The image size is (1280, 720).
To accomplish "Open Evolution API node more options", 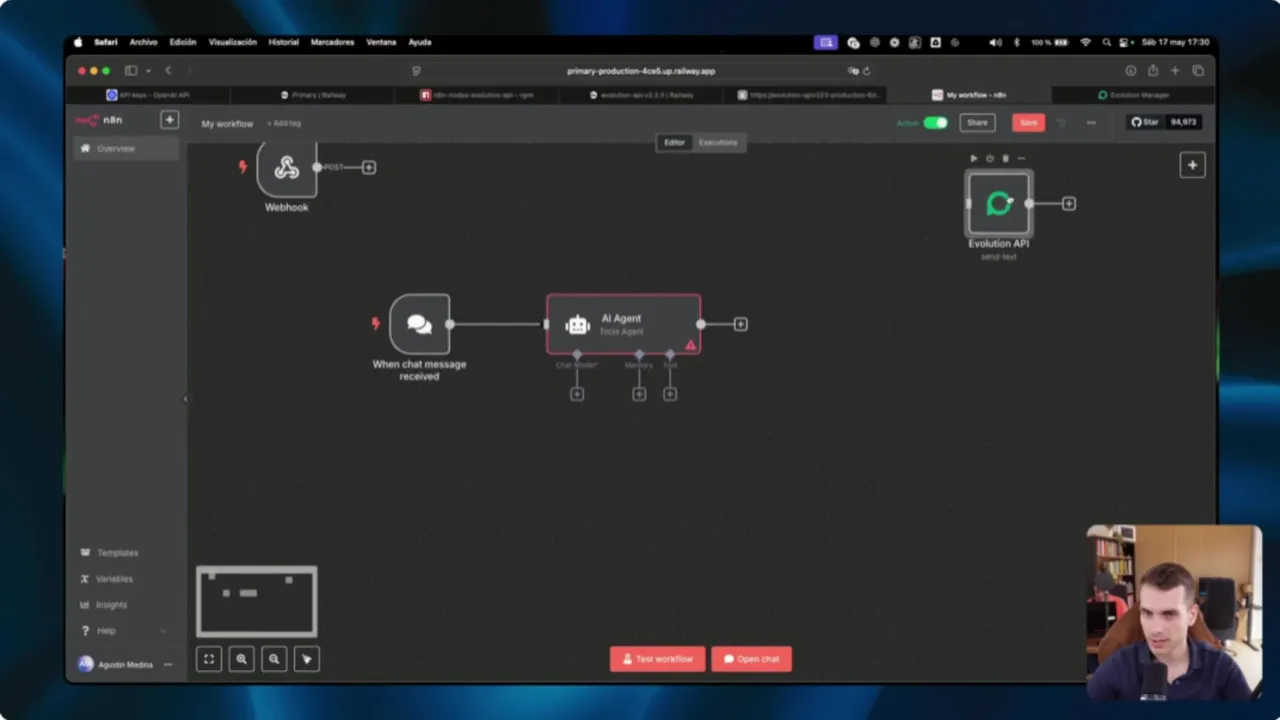I will tap(1021, 158).
